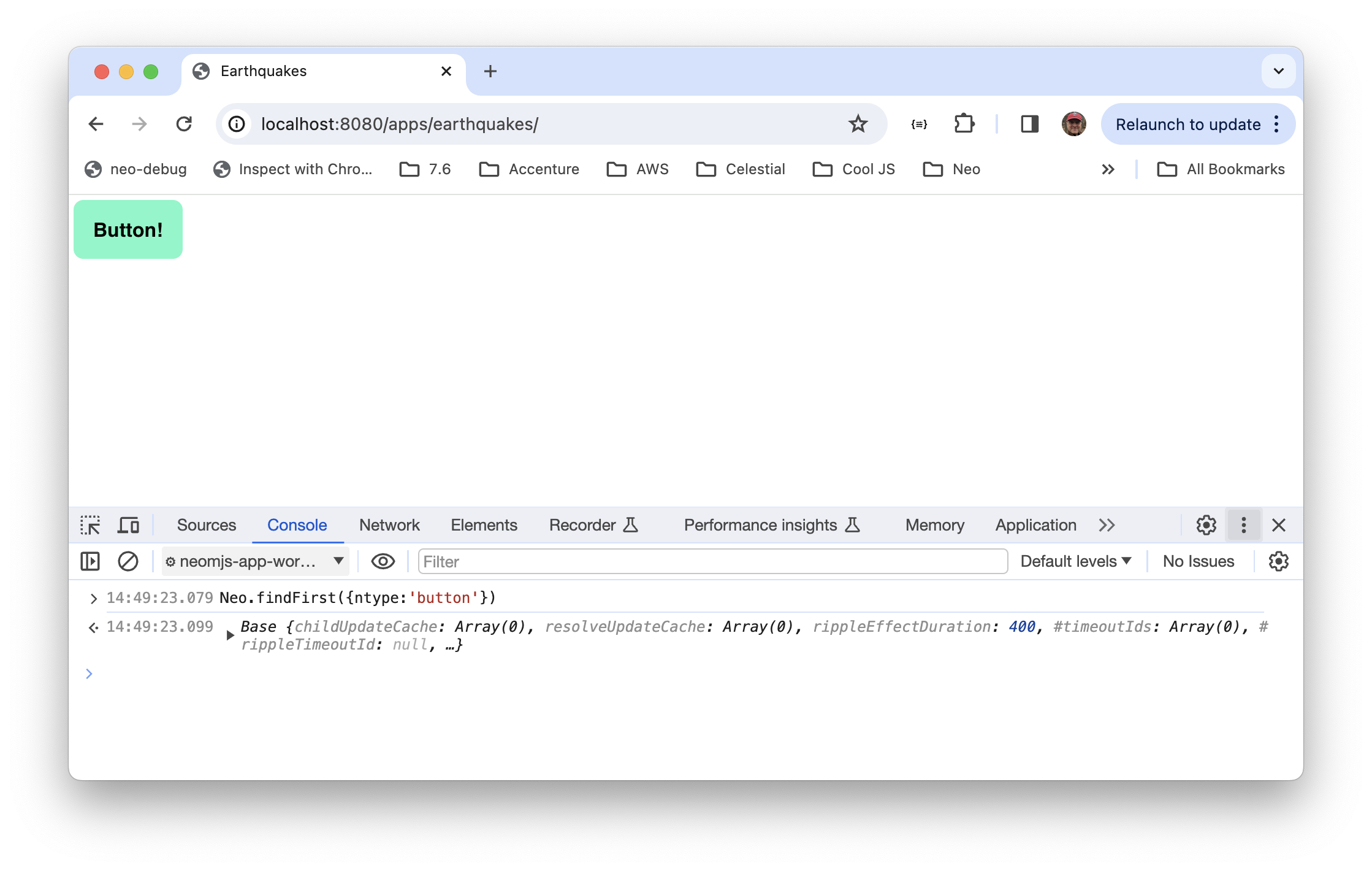1372x871 pixels.
Task: Switch to the Elements tab
Action: coord(484,526)
